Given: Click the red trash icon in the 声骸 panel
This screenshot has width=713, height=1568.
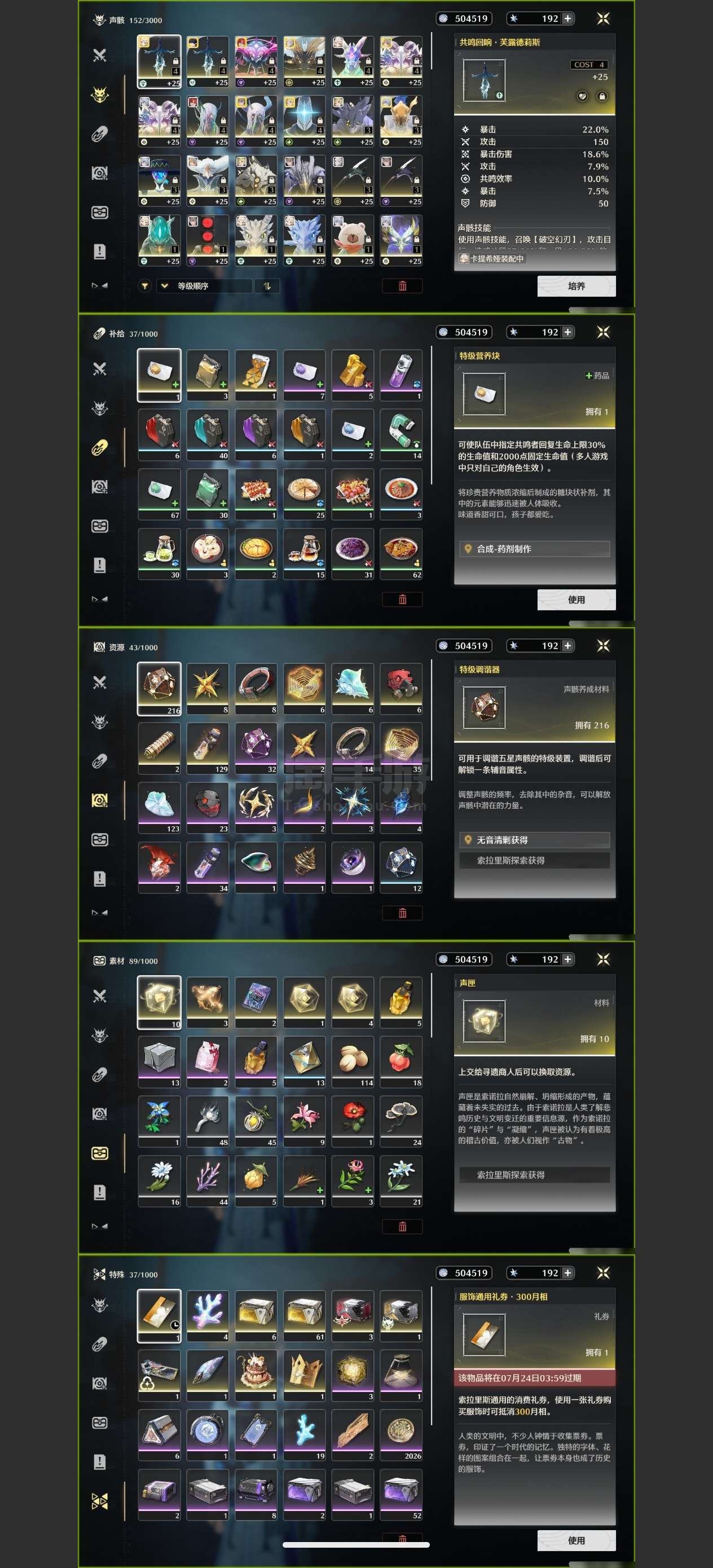Looking at the screenshot, I should [x=402, y=285].
